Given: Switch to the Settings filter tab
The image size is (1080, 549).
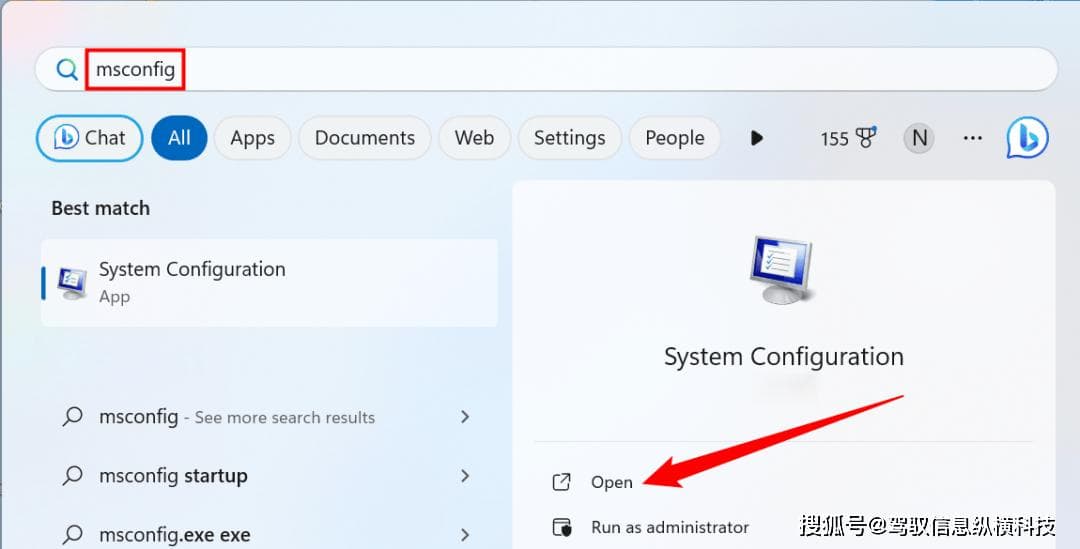Looking at the screenshot, I should coord(570,138).
